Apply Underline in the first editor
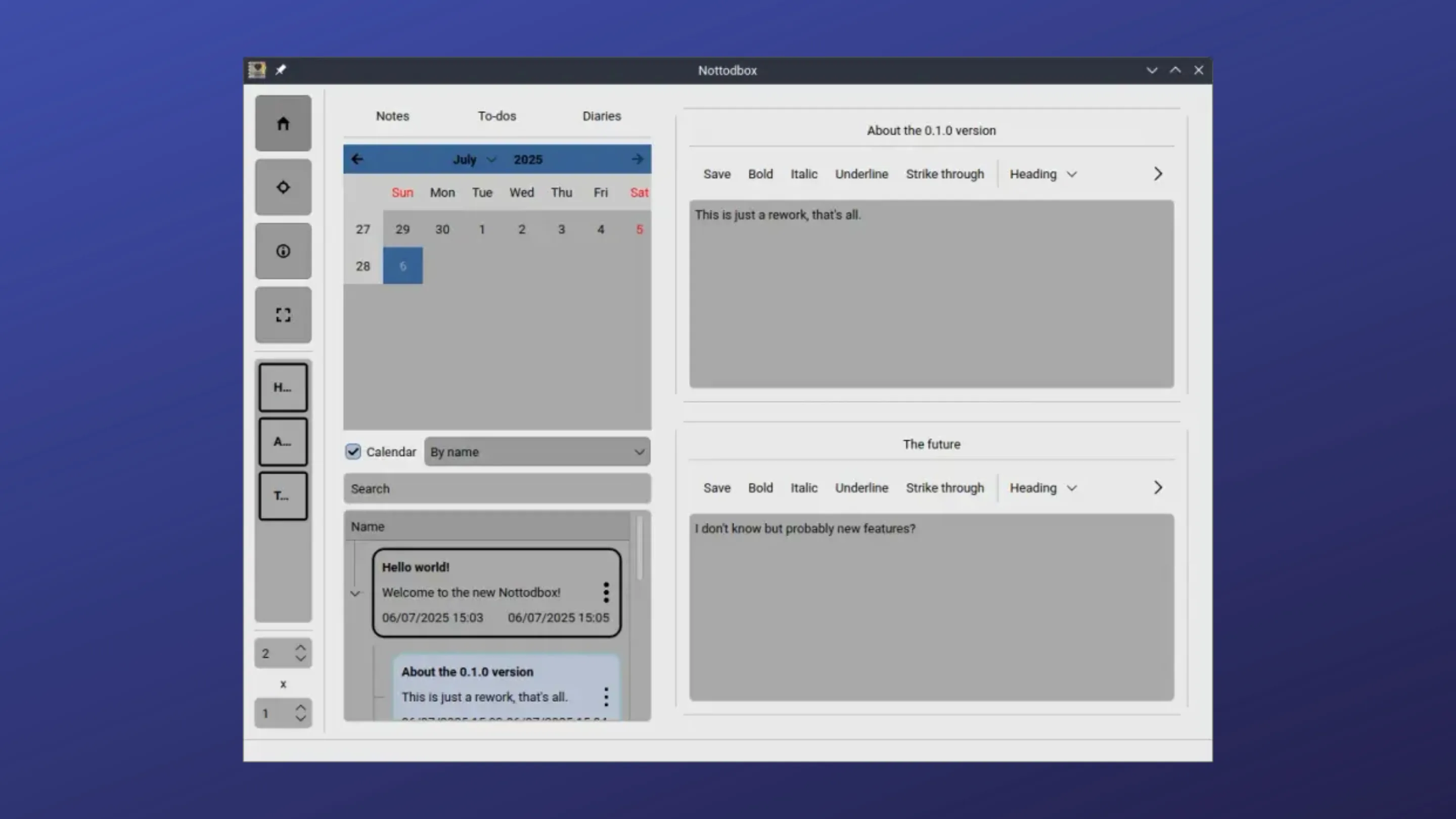Screen dimensions: 1456x819 coord(861,174)
